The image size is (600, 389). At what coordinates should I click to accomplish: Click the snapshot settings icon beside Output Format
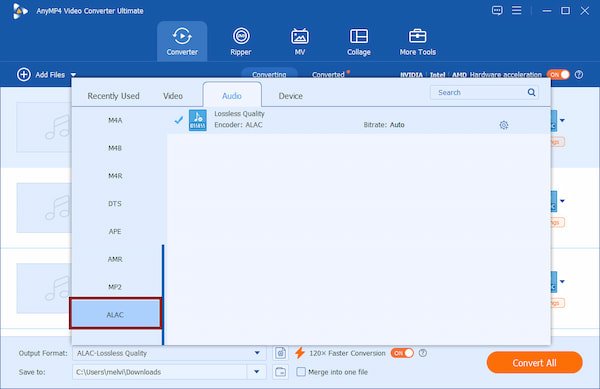(280, 353)
